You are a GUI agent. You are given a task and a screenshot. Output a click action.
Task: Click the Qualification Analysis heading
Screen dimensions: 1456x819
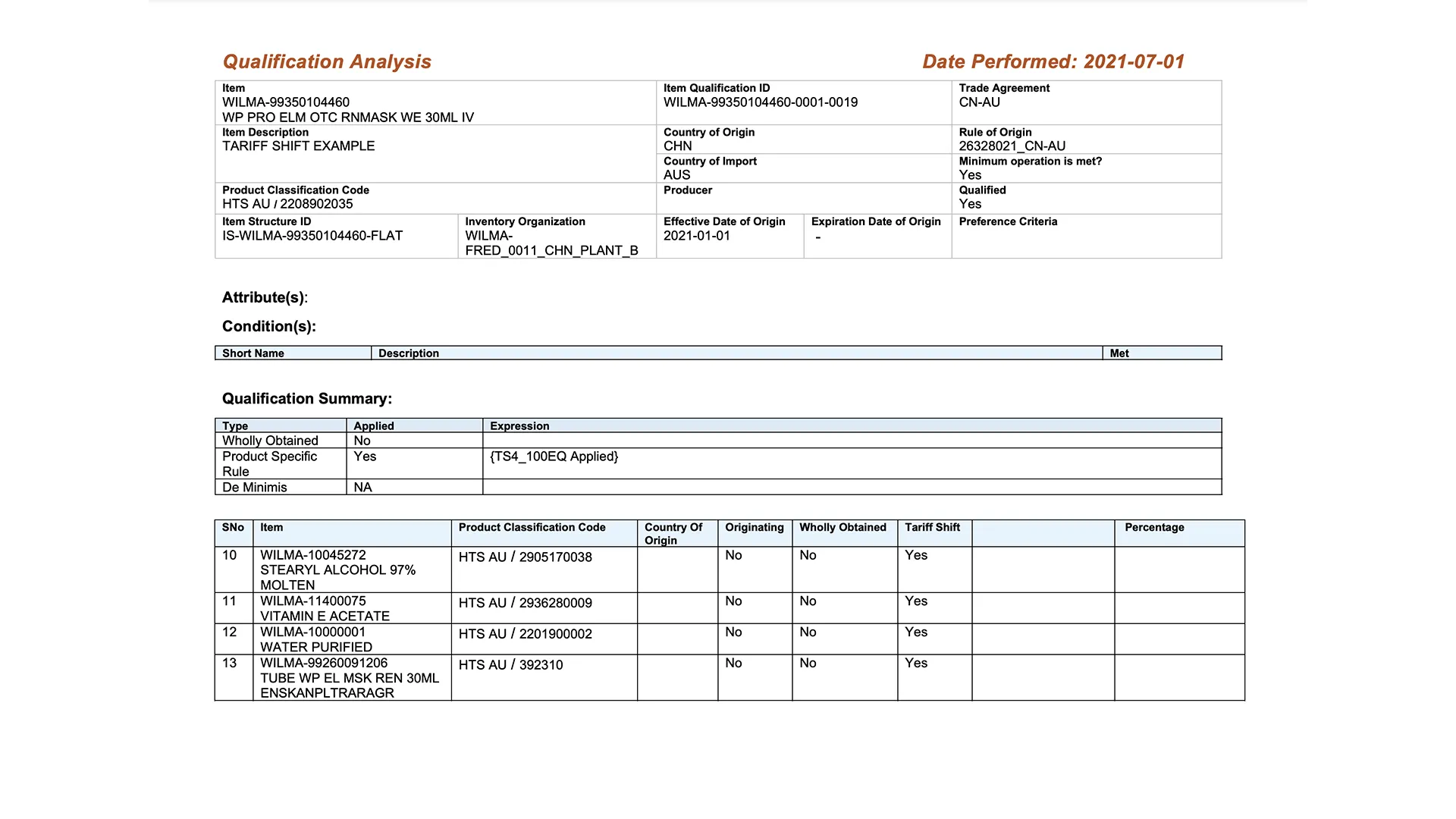(326, 61)
